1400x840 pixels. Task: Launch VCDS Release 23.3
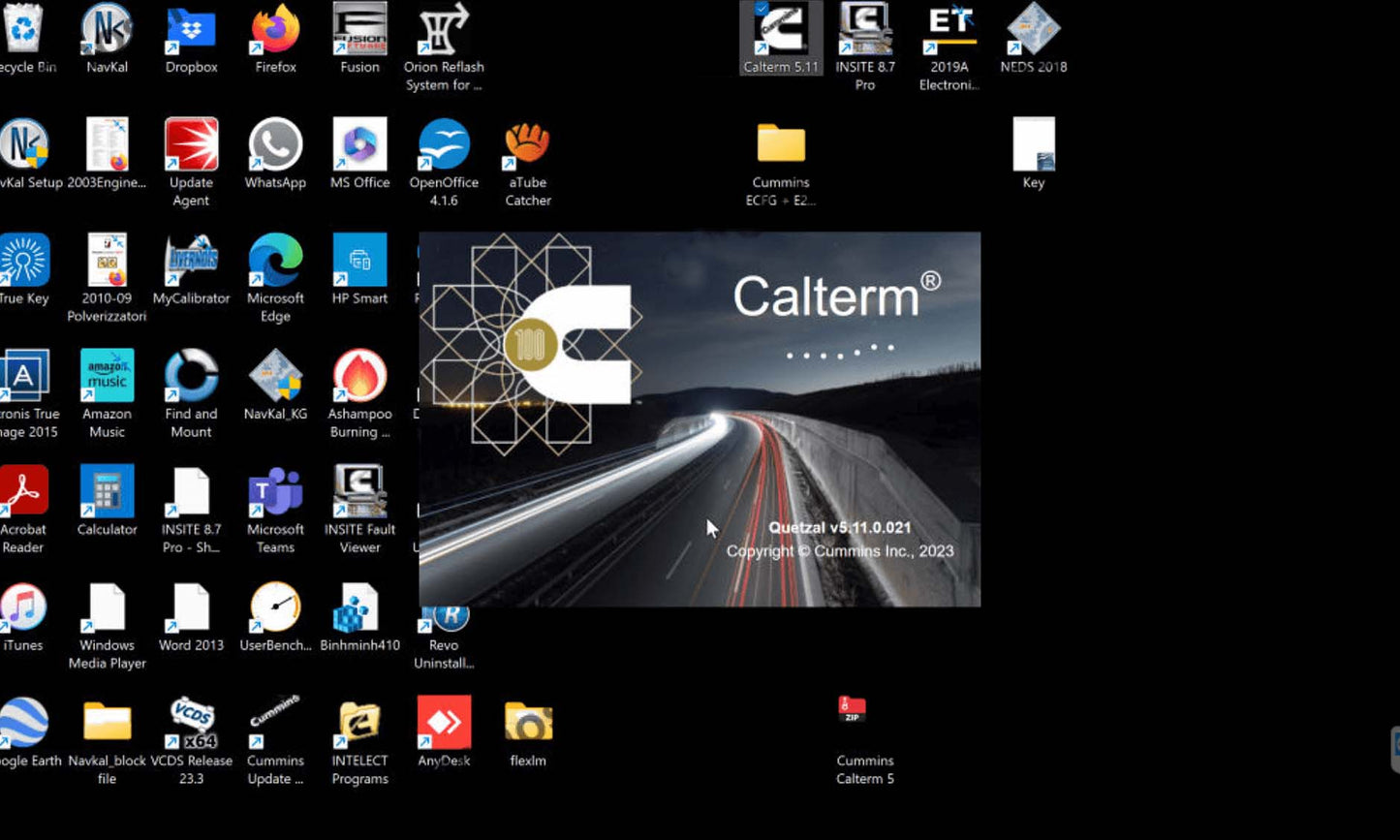tap(191, 721)
